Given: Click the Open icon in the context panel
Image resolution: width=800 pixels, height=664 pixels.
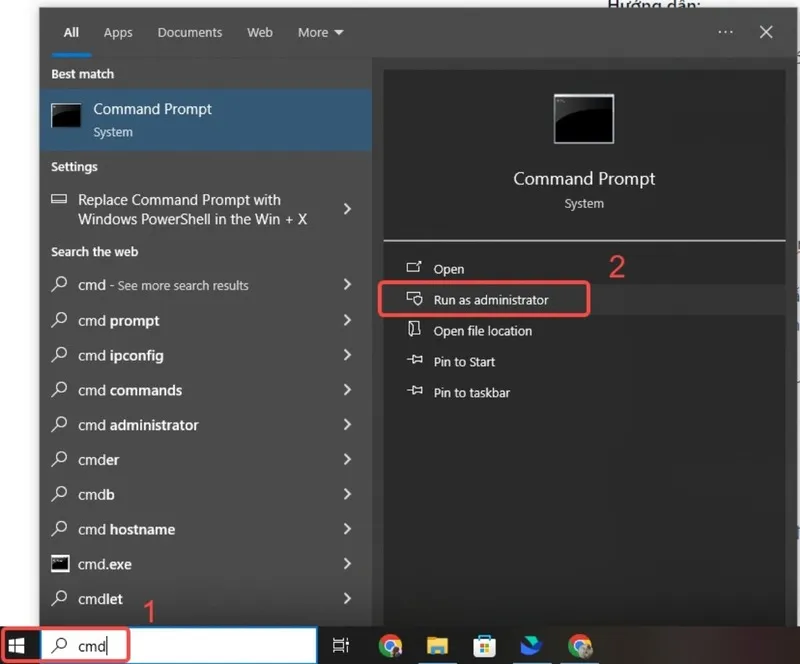Looking at the screenshot, I should click(x=414, y=268).
